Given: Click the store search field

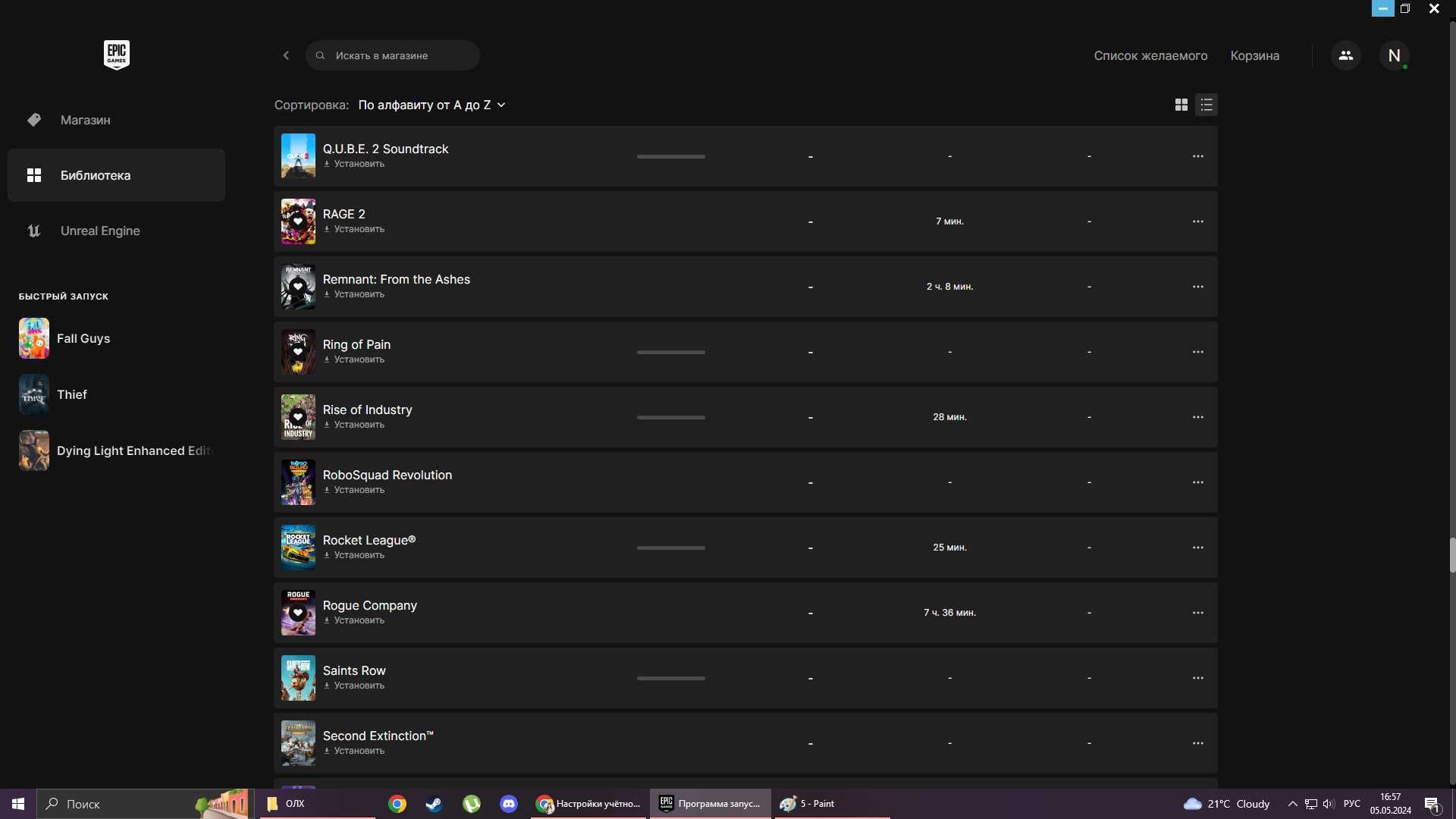Looking at the screenshot, I should [x=393, y=55].
